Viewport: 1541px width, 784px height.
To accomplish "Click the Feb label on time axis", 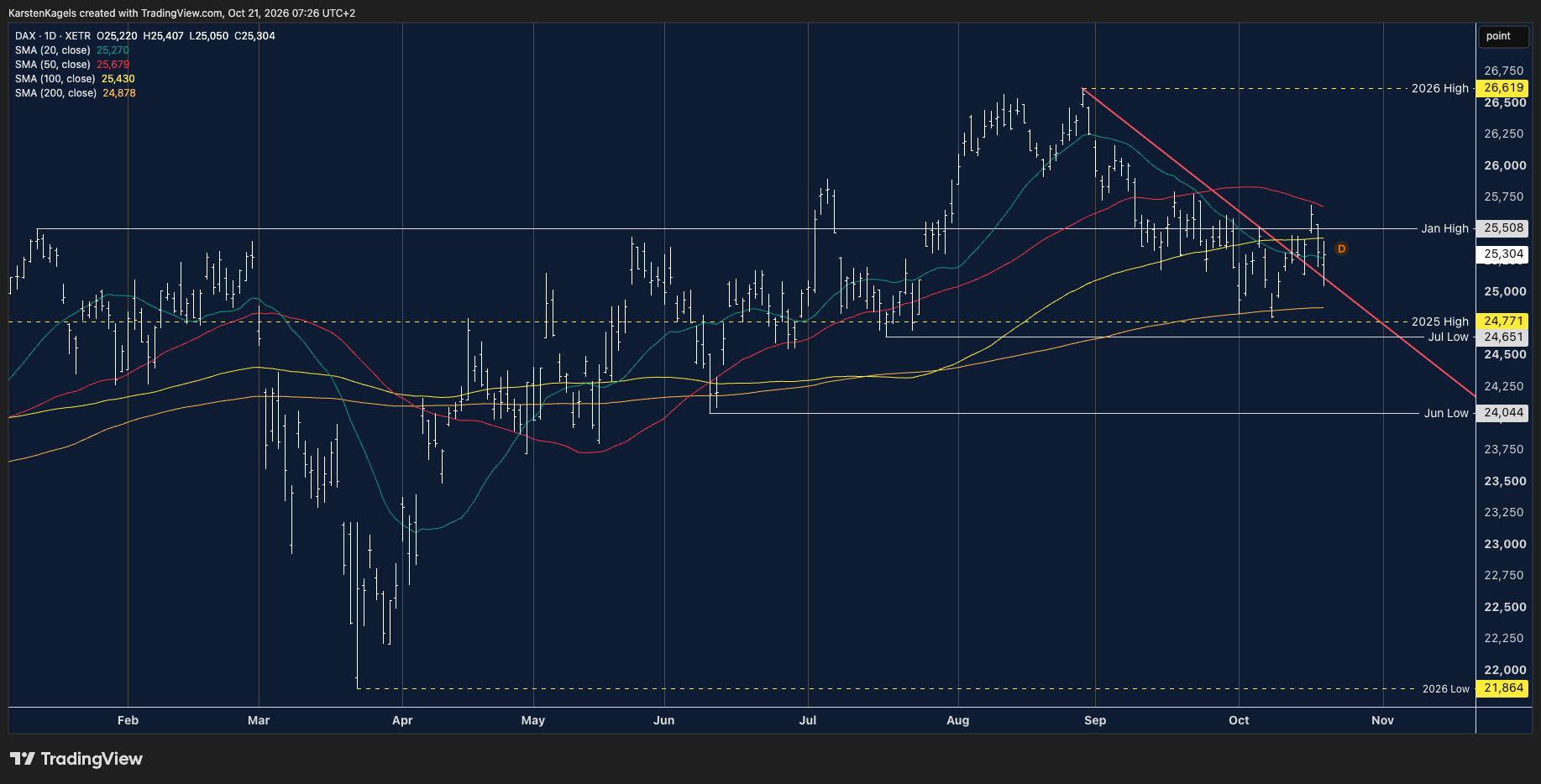I will click(128, 720).
